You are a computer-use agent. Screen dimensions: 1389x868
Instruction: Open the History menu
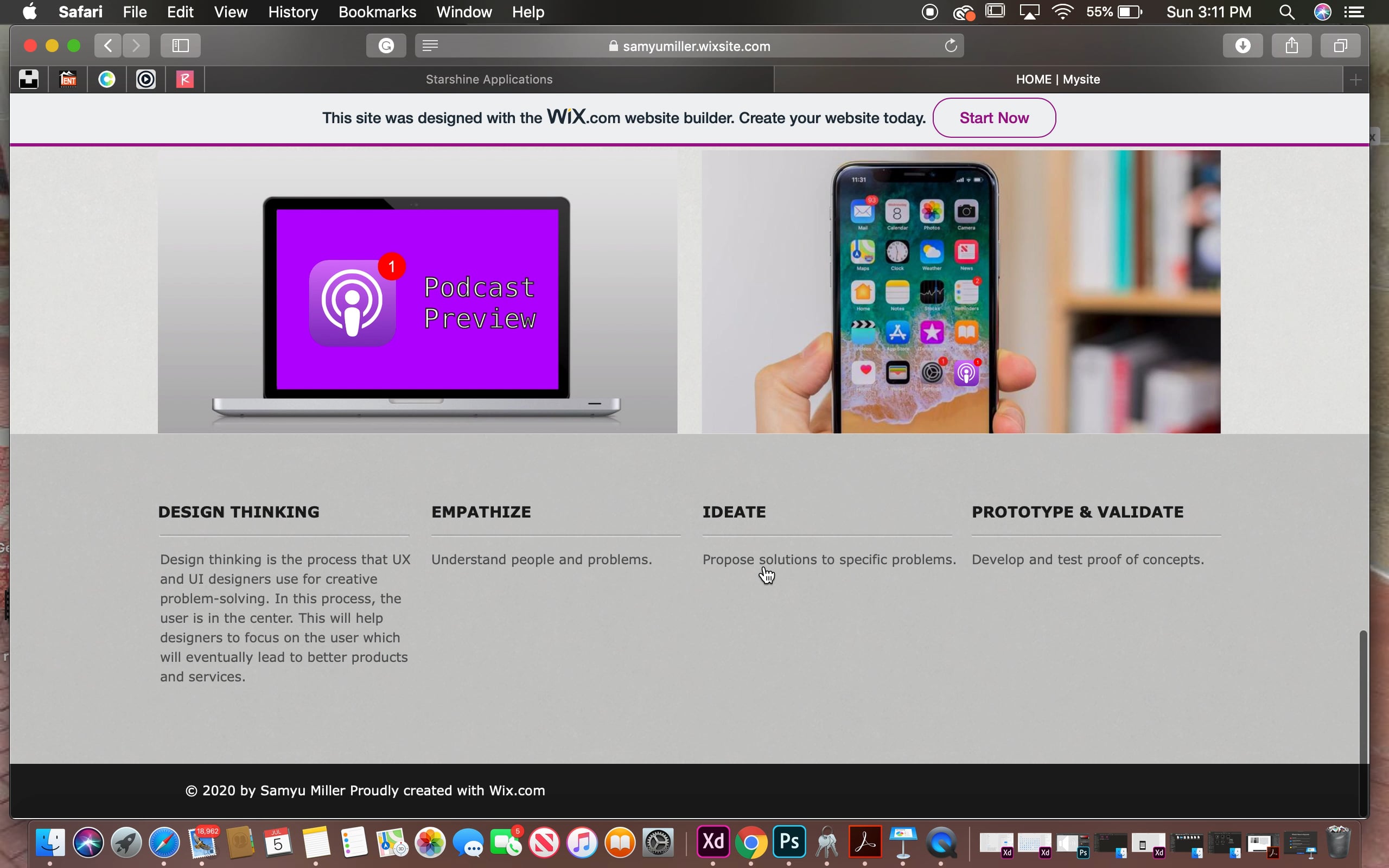pos(293,12)
